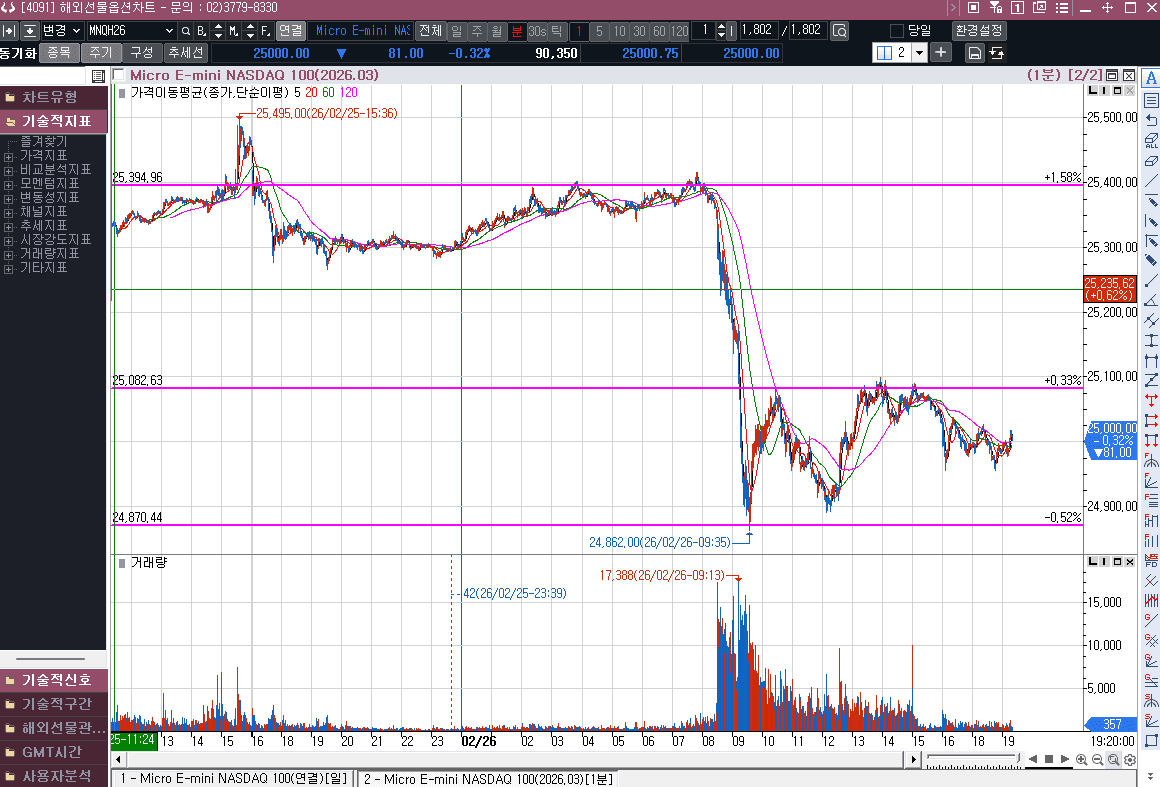This screenshot has height=787, width=1160.
Task: Click the symbol search magnifier icon
Action: click(x=186, y=31)
